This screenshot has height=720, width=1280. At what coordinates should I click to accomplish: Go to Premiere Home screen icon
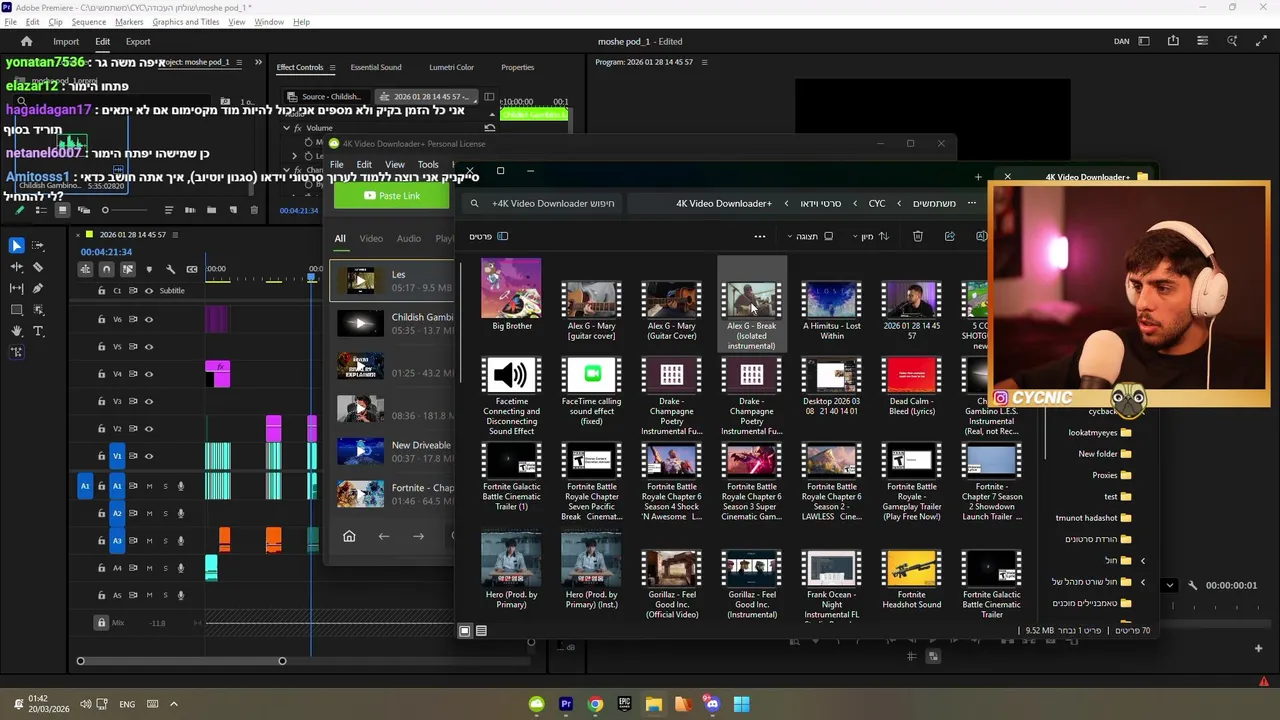pyautogui.click(x=26, y=41)
